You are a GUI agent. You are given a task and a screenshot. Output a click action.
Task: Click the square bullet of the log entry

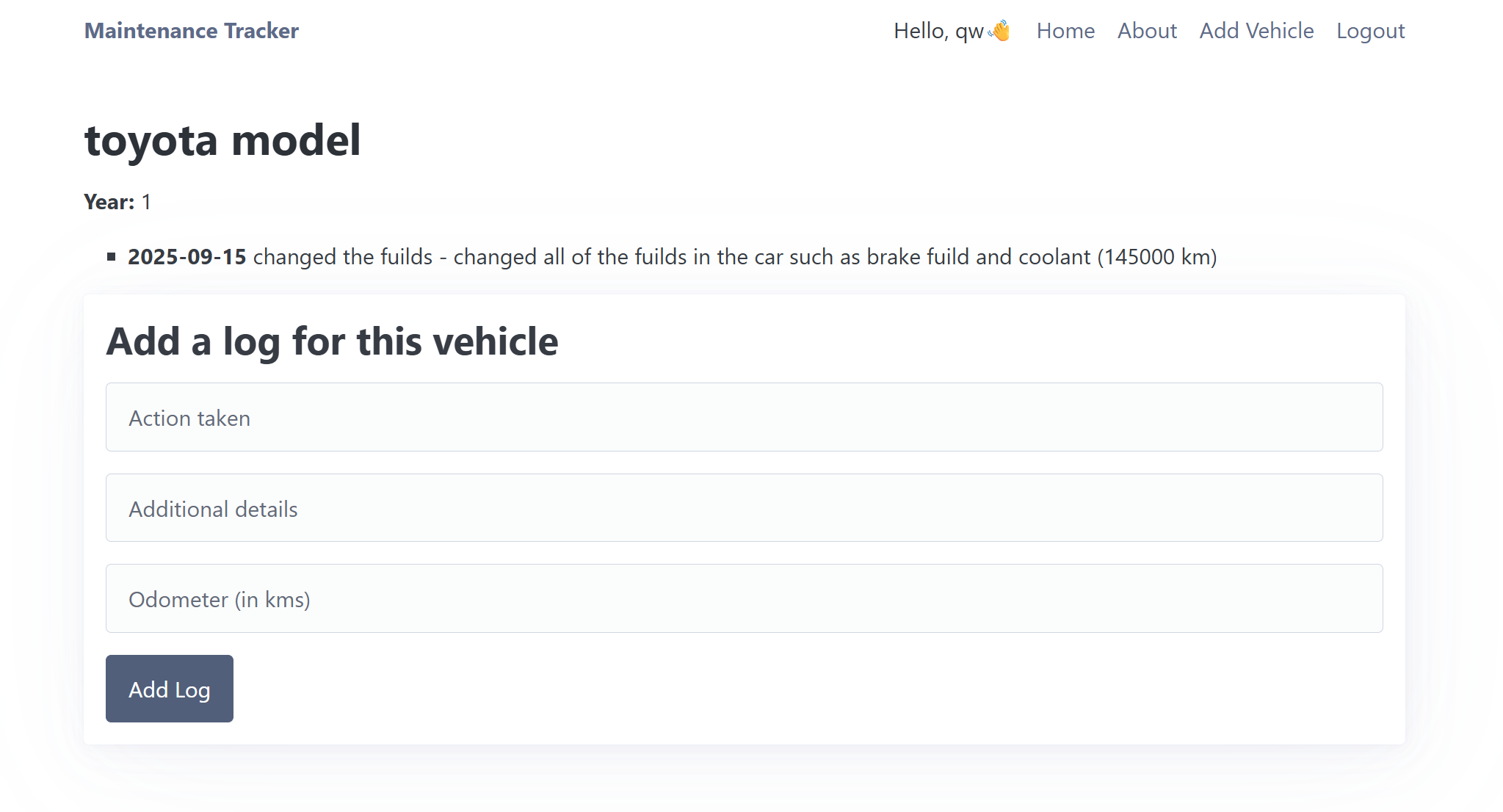click(x=112, y=257)
